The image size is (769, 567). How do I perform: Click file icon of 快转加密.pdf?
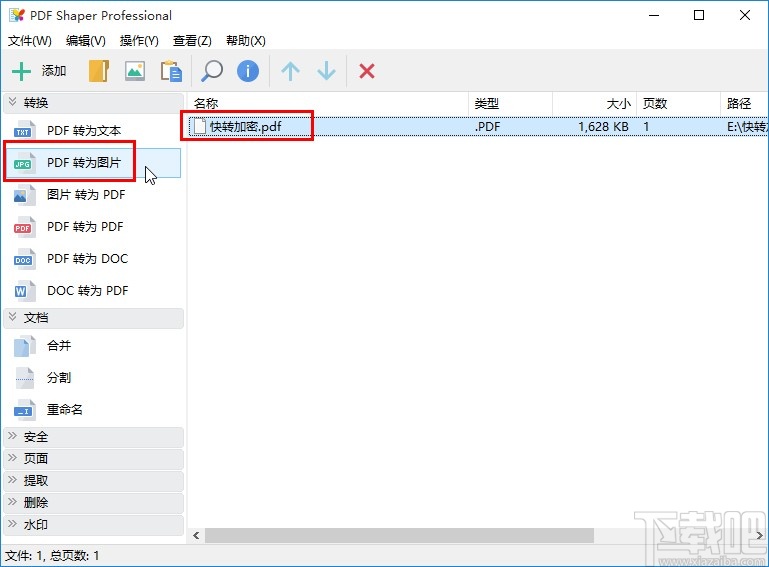(200, 127)
